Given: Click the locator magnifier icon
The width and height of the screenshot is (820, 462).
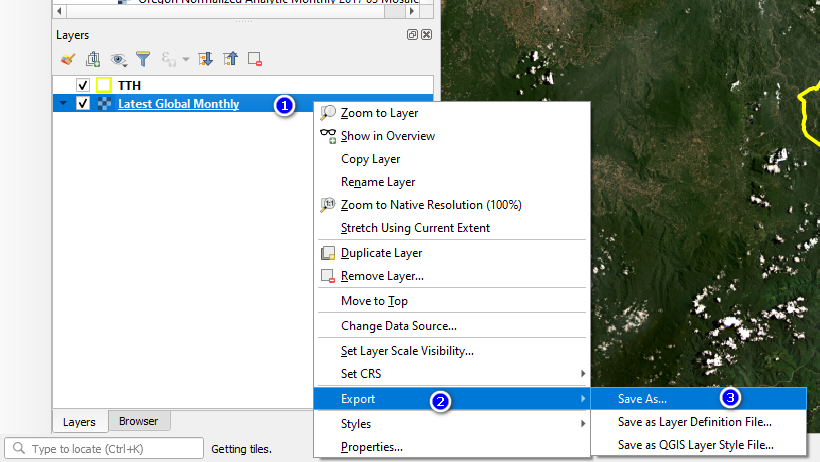Looking at the screenshot, I should [x=19, y=448].
